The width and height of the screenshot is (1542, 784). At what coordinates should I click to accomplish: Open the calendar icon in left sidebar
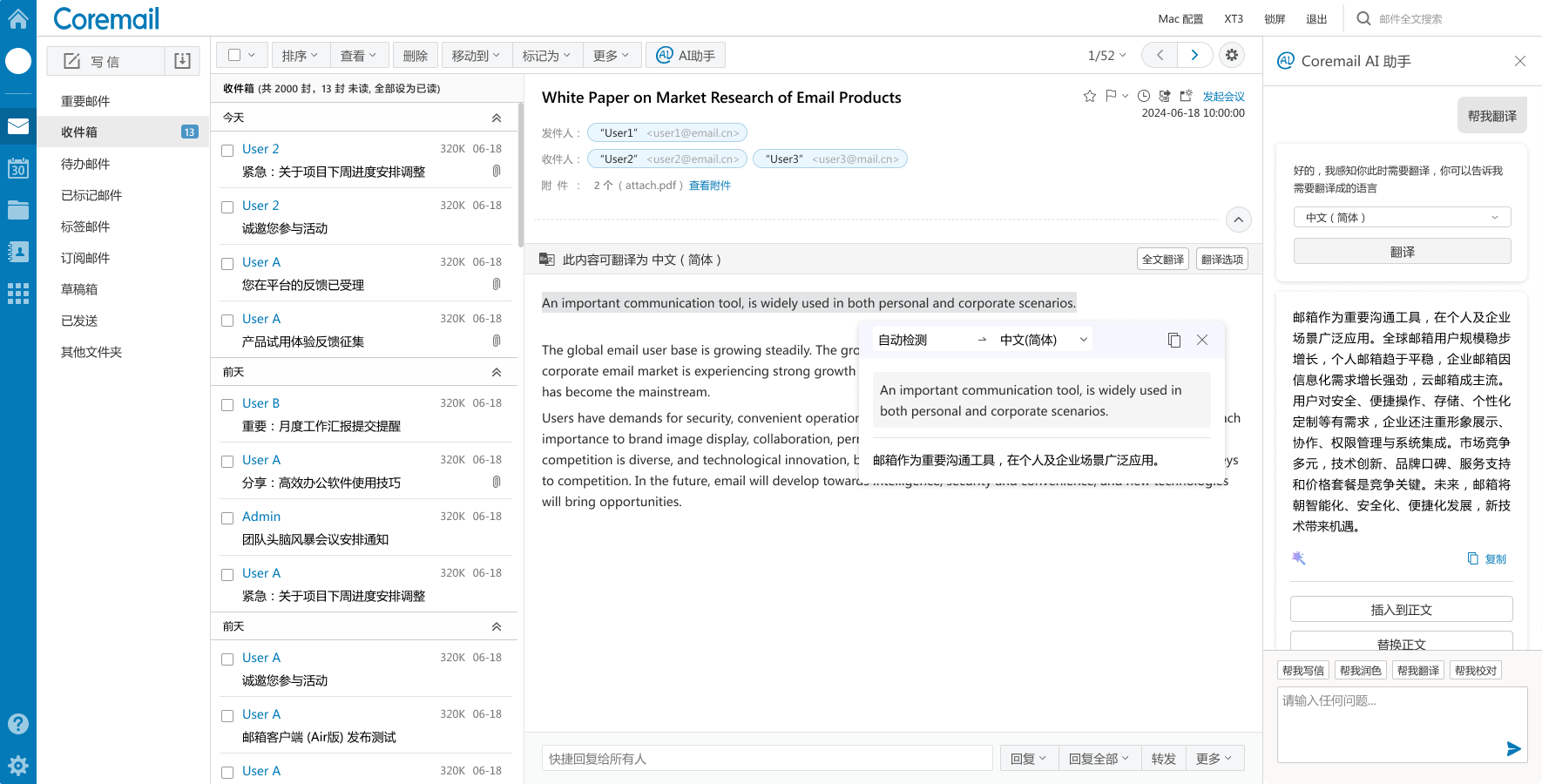(x=18, y=168)
